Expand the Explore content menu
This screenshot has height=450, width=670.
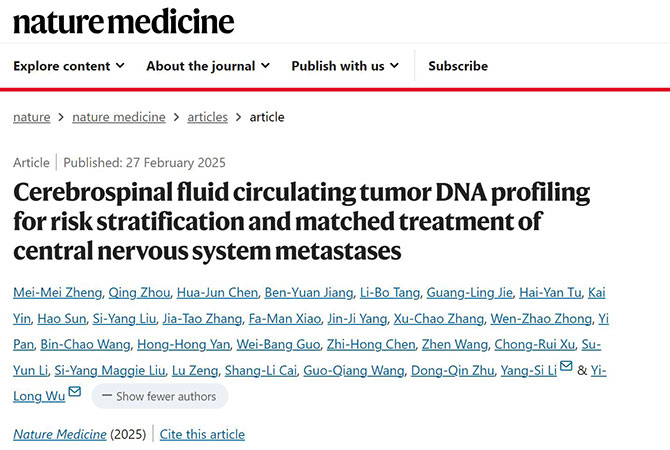(x=69, y=66)
